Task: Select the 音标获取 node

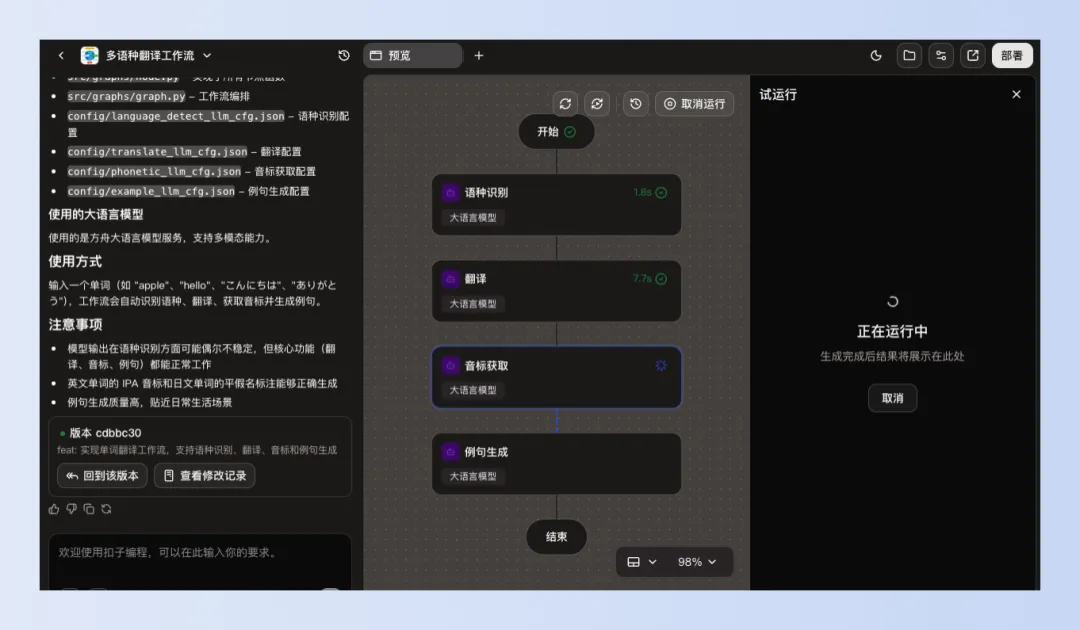Action: 557,377
